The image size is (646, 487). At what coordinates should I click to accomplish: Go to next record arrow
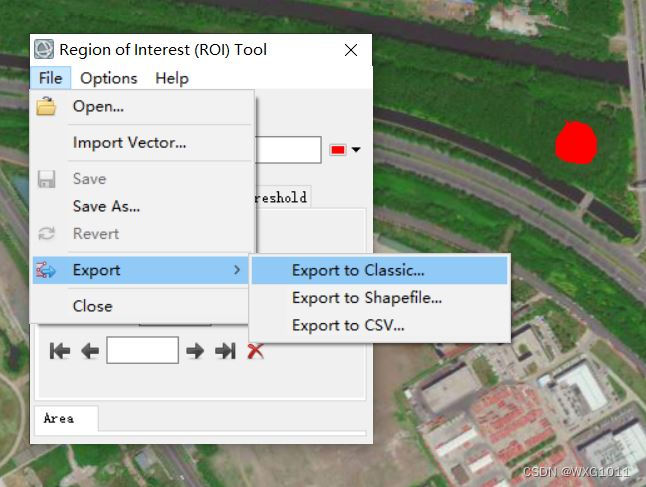195,351
